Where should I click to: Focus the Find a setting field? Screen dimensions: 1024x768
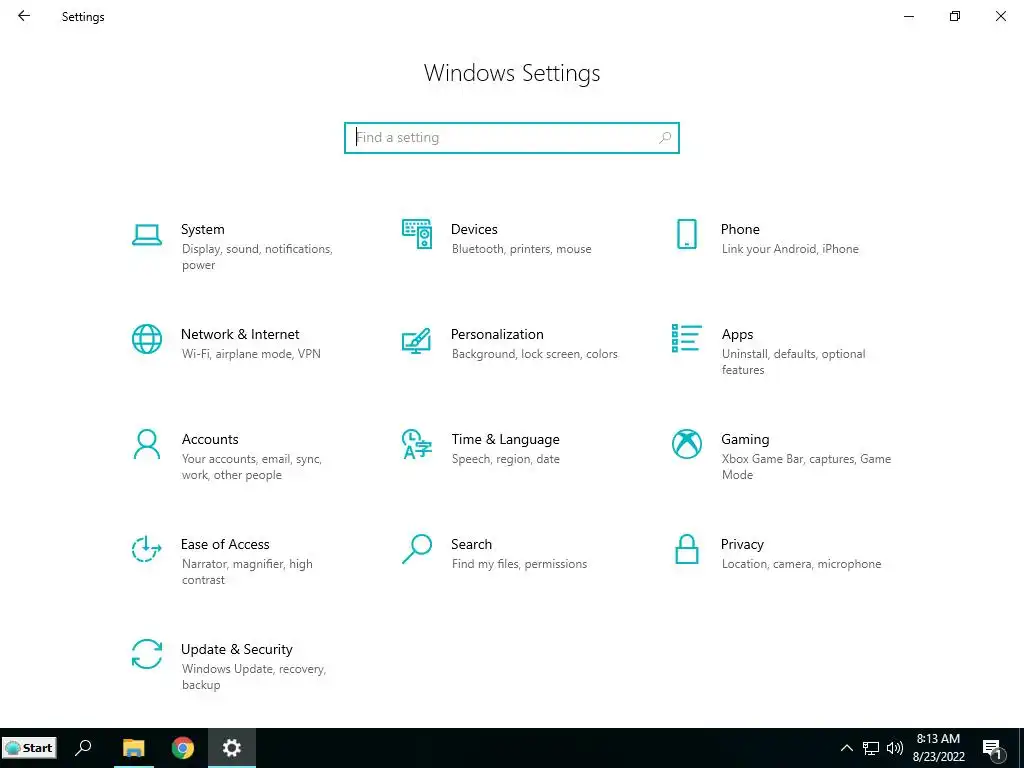(x=512, y=138)
